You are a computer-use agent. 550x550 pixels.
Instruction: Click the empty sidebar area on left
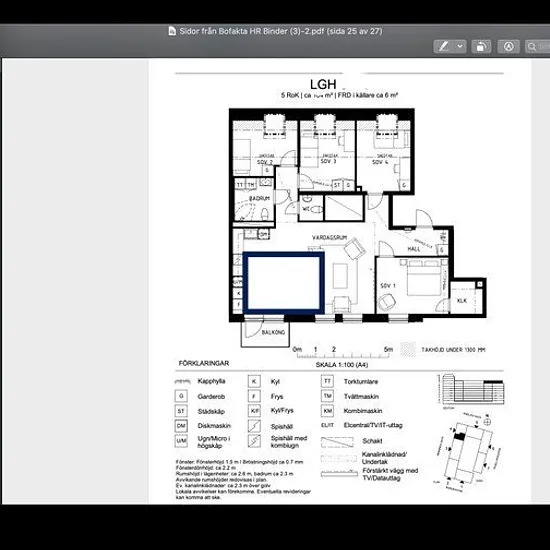click(x=75, y=282)
